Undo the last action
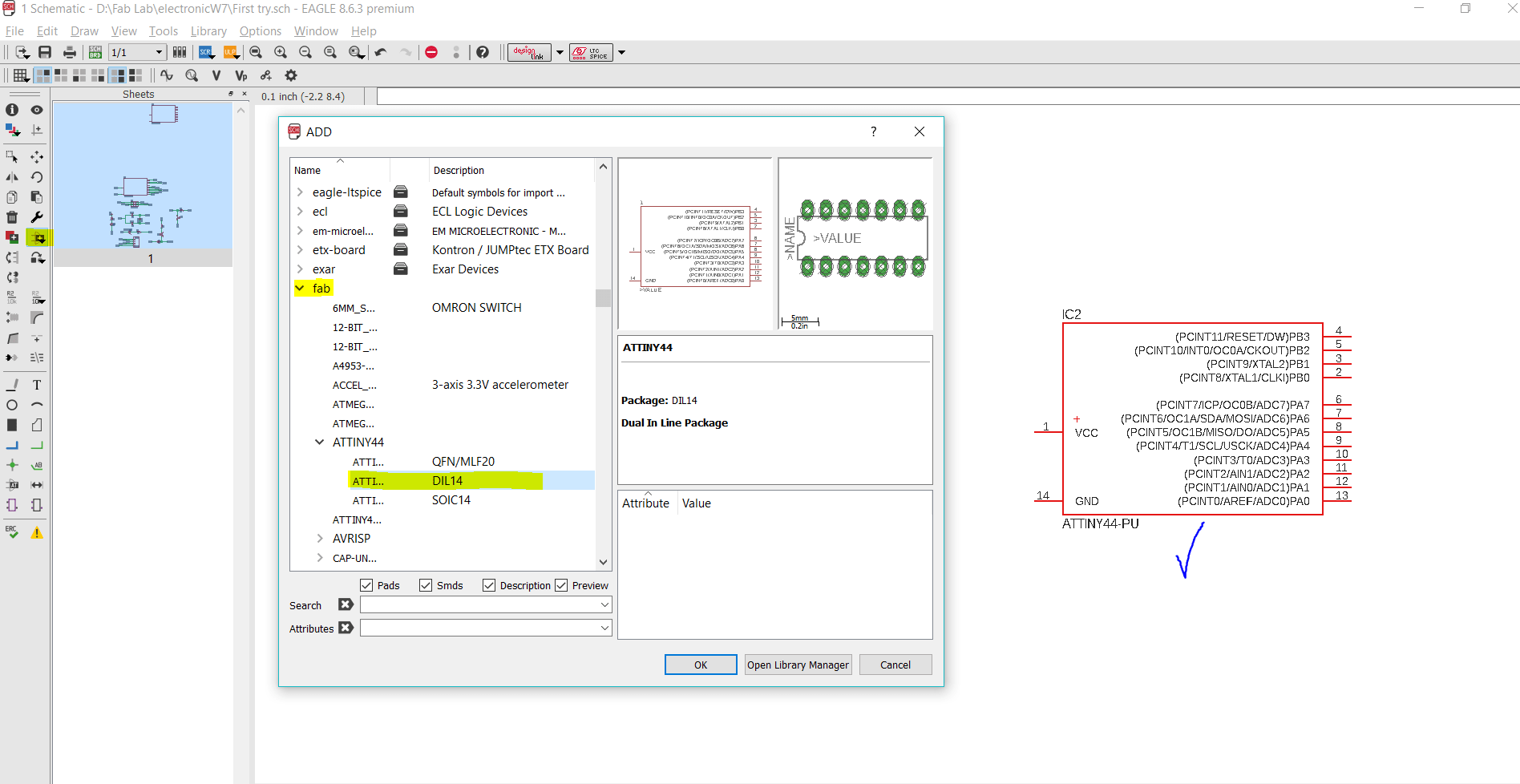Image resolution: width=1520 pixels, height=784 pixels. click(381, 52)
